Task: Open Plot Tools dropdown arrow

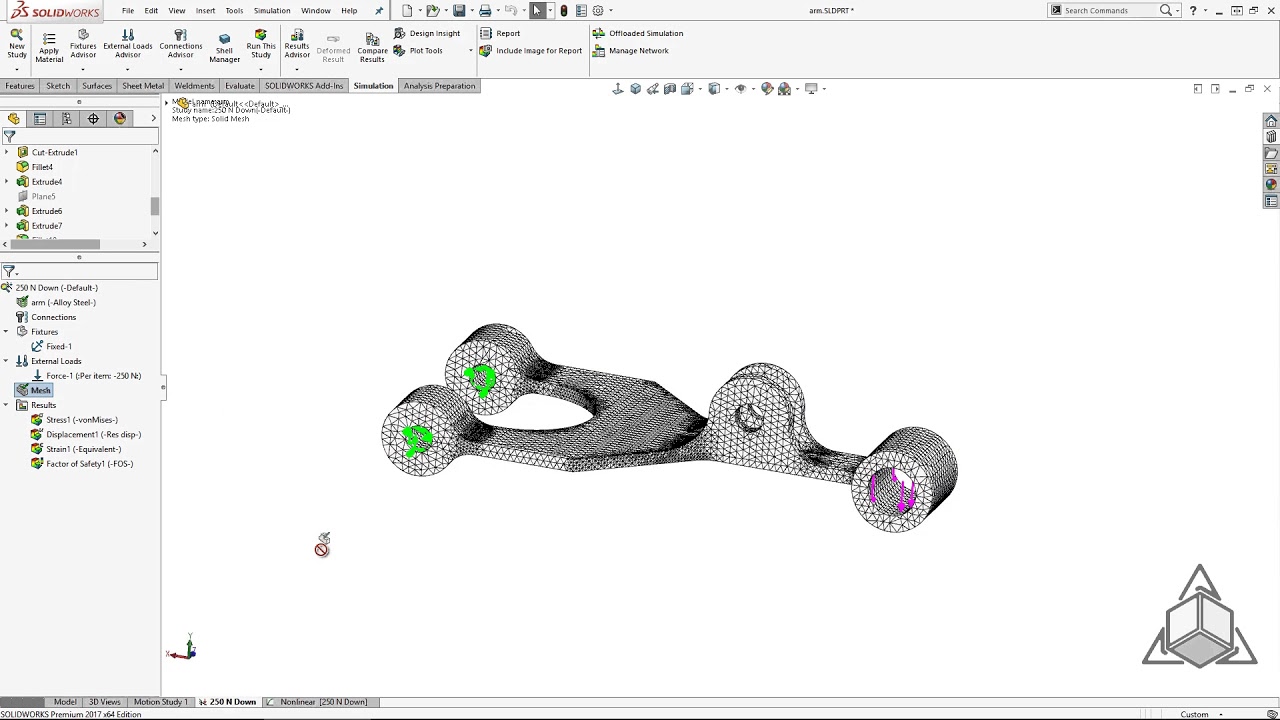Action: tap(471, 51)
